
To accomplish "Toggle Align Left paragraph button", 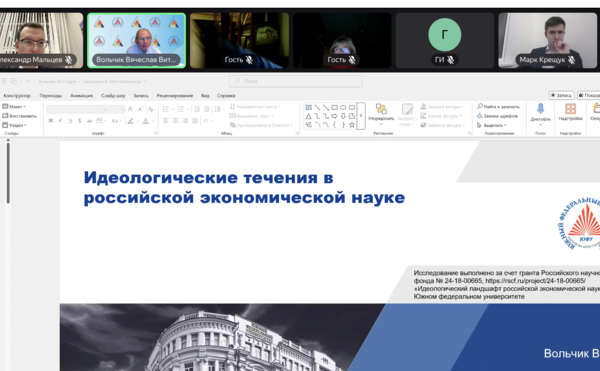I will click(x=166, y=121).
